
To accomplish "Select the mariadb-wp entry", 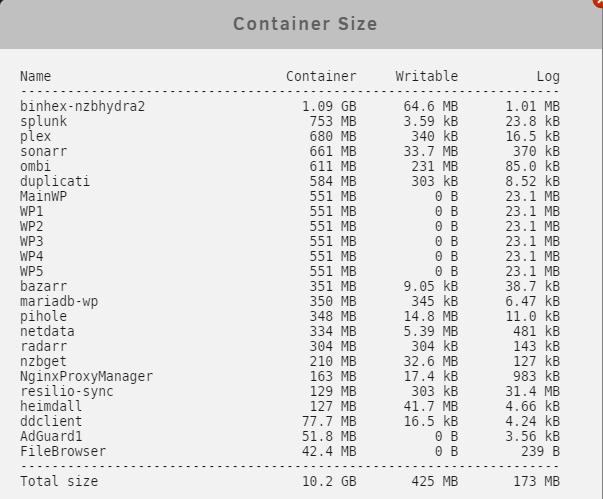I will [x=59, y=301].
